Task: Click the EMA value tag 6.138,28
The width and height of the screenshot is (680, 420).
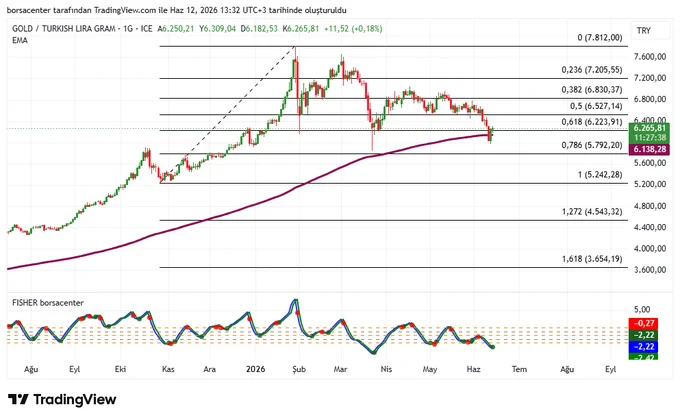Action: pos(650,149)
